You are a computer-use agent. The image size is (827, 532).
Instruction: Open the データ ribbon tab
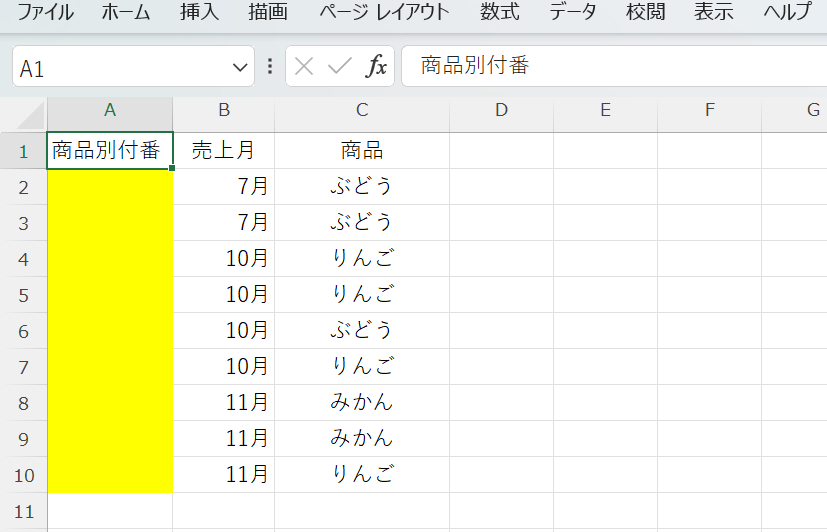point(573,13)
